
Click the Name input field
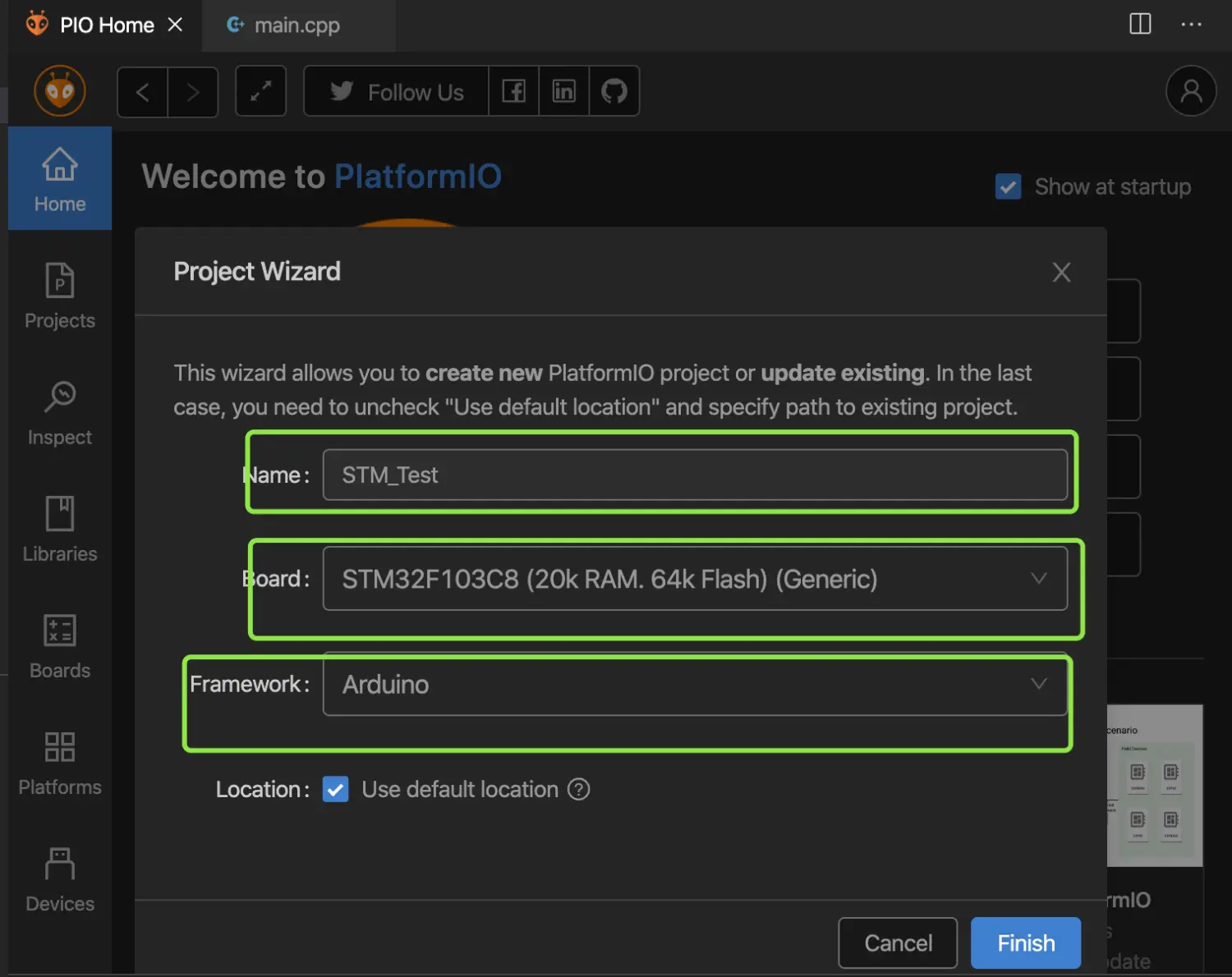click(695, 475)
